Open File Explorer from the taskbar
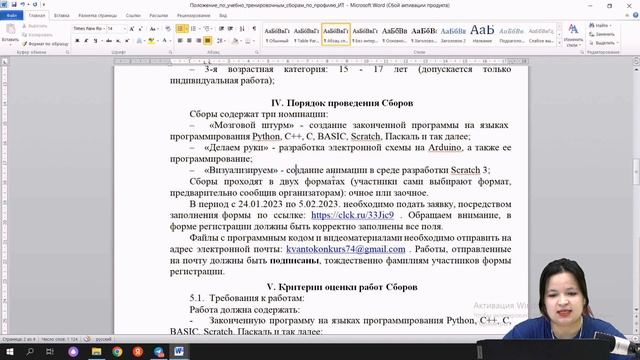640x360 pixels. click(x=96, y=351)
